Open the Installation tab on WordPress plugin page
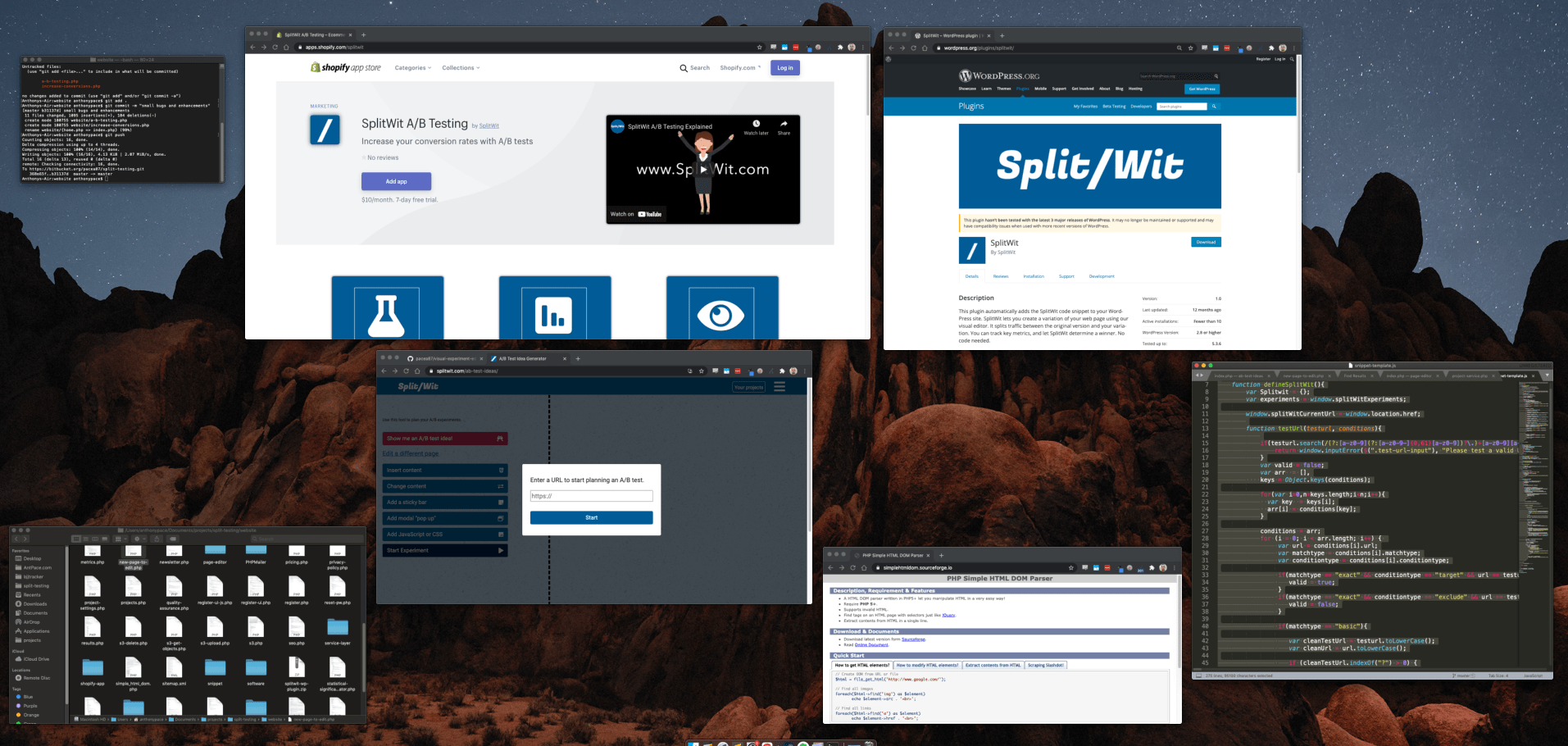This screenshot has height=746, width=1568. [1034, 276]
